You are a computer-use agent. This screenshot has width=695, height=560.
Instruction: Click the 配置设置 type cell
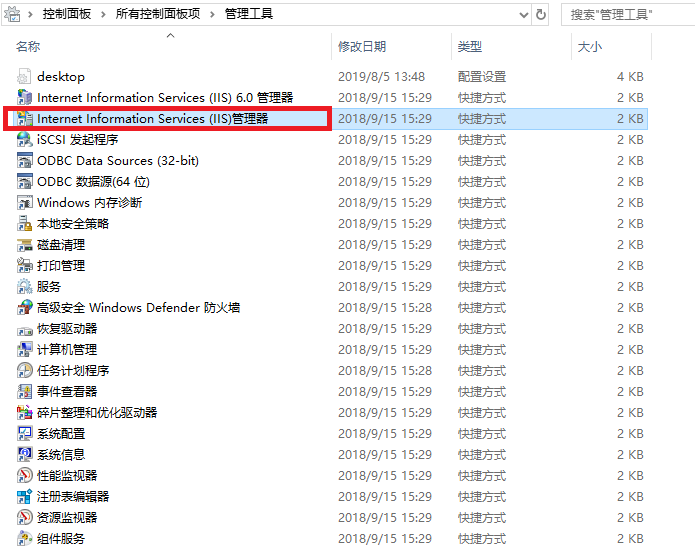[482, 77]
